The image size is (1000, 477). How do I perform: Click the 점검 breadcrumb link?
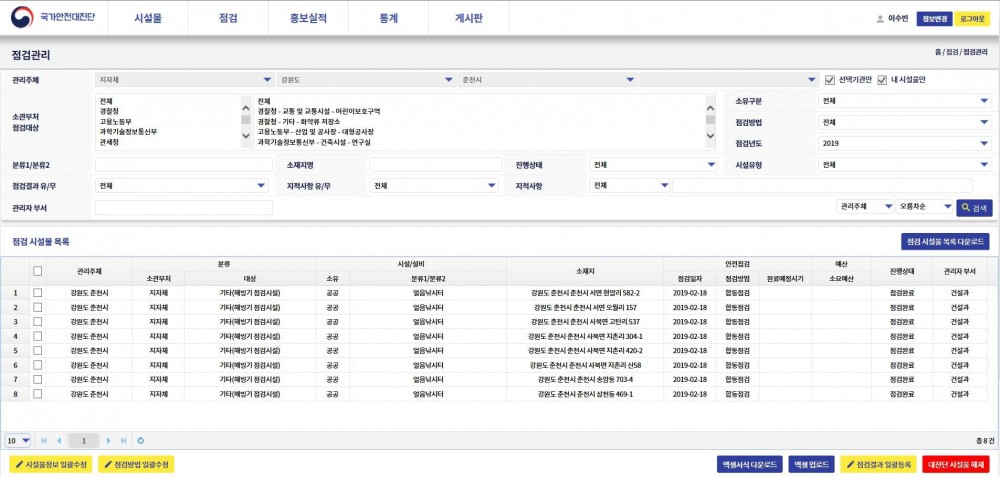(952, 52)
